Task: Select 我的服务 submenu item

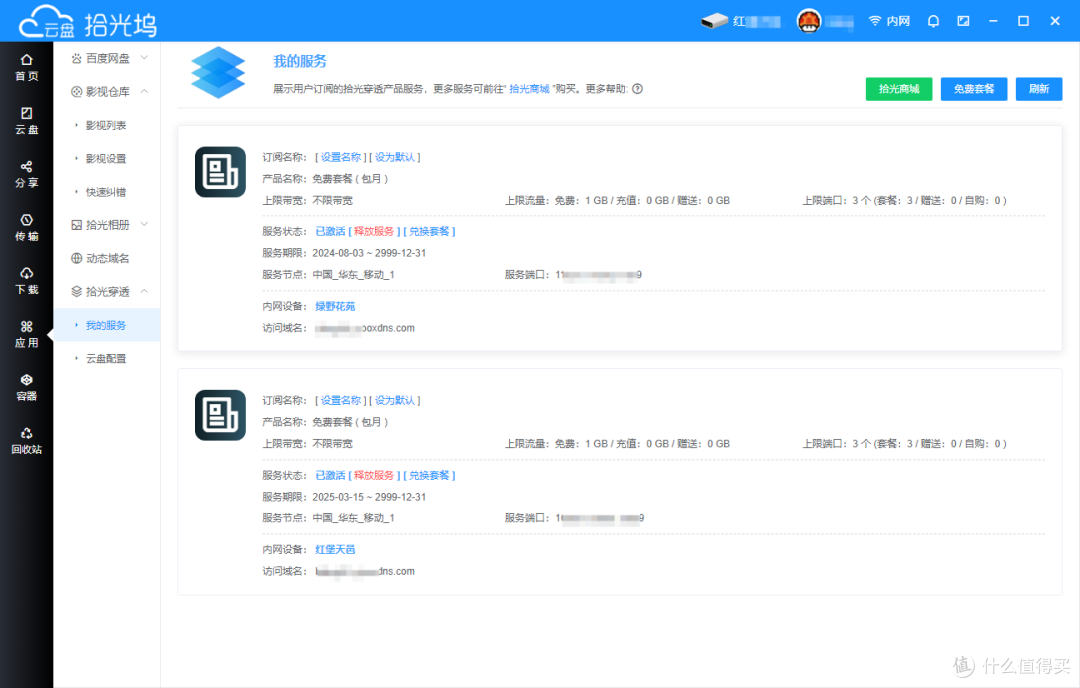Action: [106, 325]
